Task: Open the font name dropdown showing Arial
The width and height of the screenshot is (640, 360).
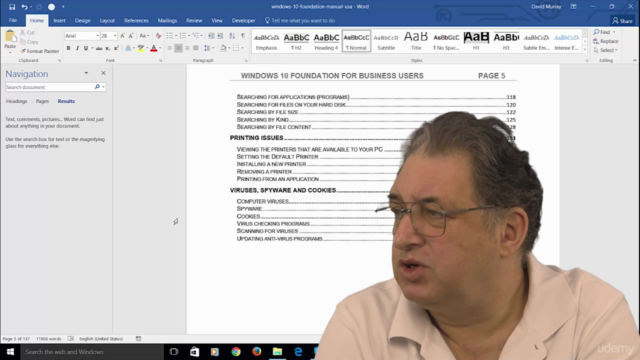Action: 98,36
